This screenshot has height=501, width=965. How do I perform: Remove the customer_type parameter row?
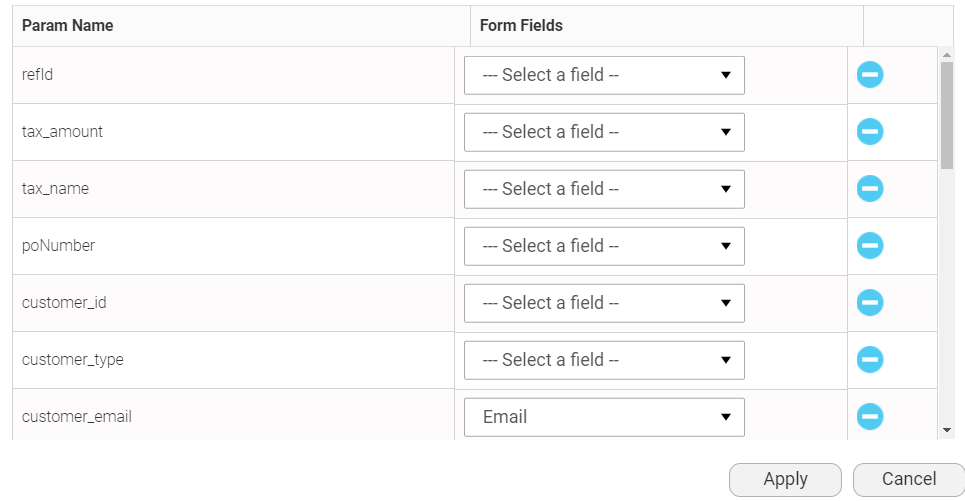coord(870,360)
